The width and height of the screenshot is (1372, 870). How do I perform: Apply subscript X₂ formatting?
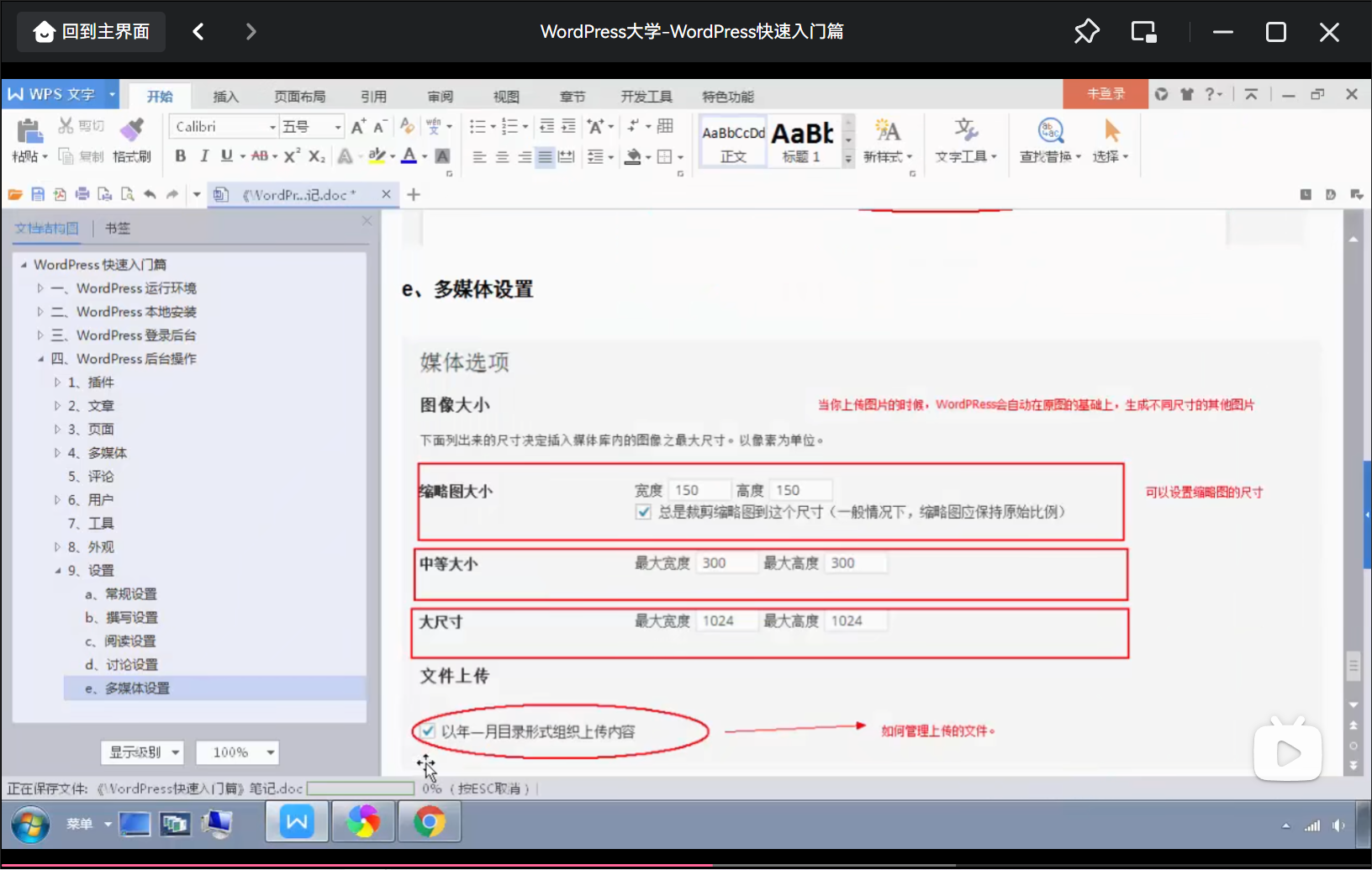click(x=316, y=156)
